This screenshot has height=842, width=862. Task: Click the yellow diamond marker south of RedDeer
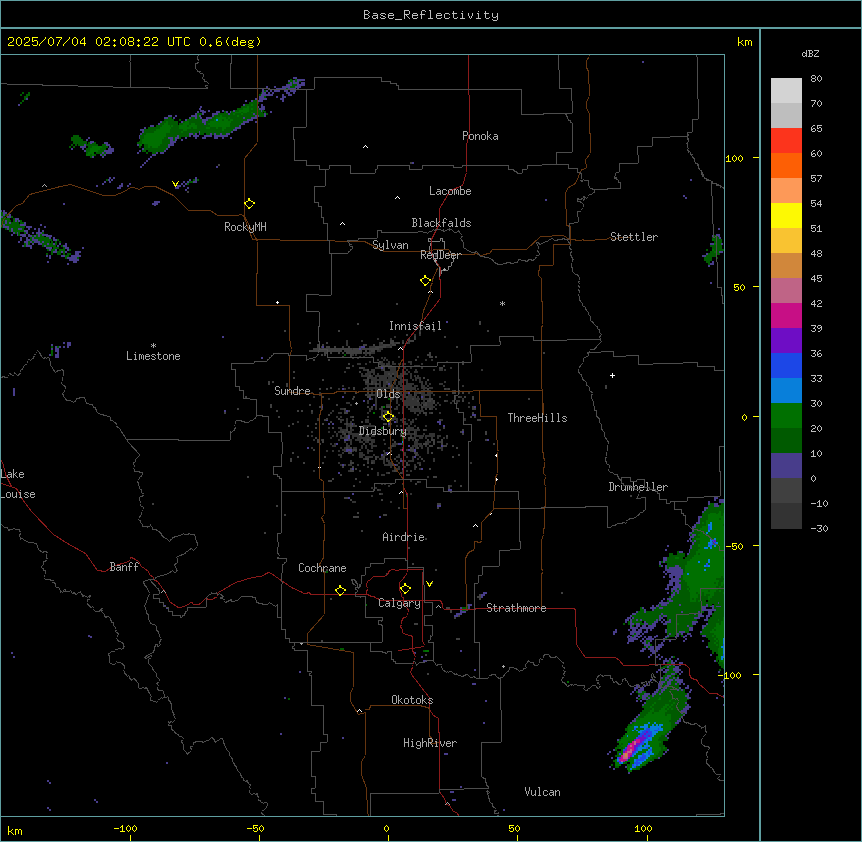(426, 281)
